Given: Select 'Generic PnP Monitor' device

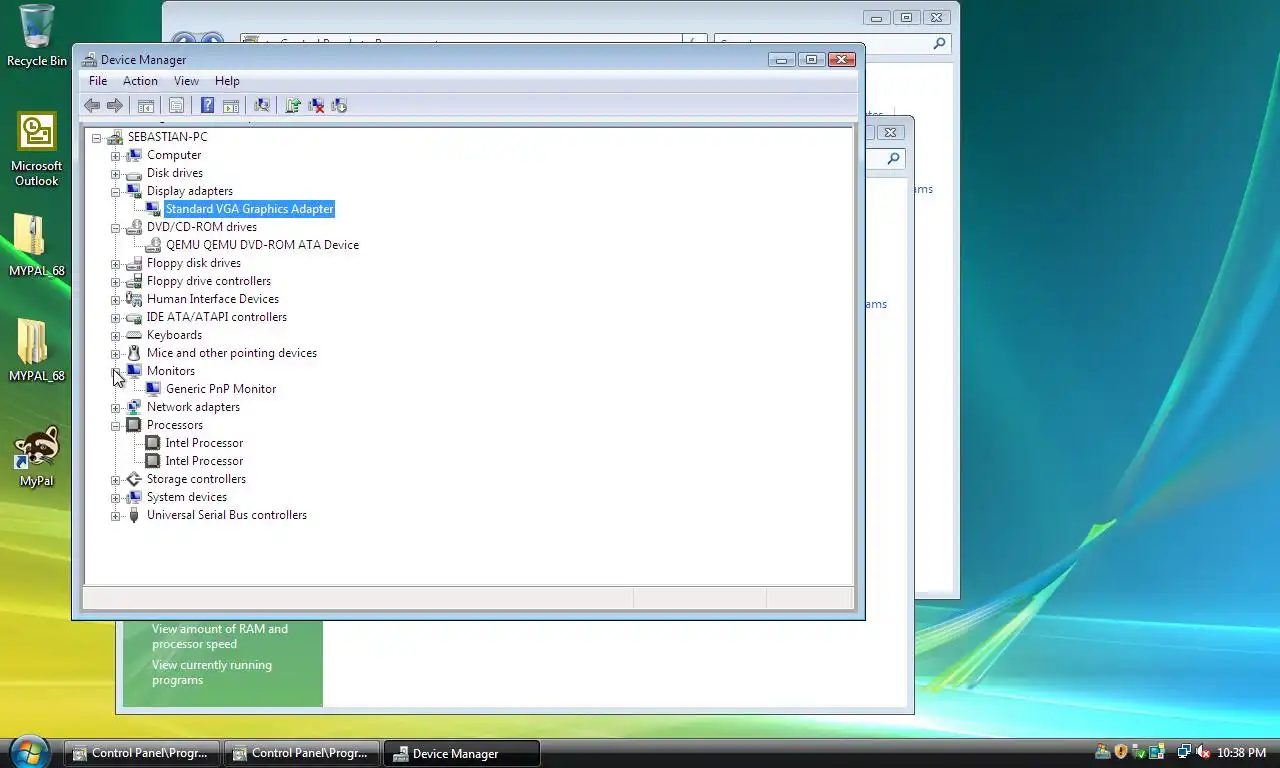Looking at the screenshot, I should pos(221,389).
